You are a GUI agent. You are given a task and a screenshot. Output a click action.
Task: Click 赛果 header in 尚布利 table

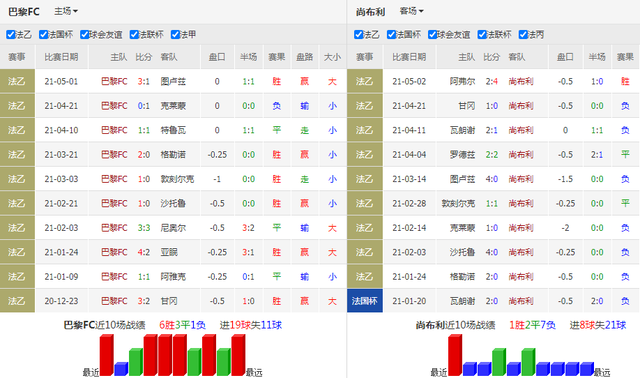tap(625, 57)
